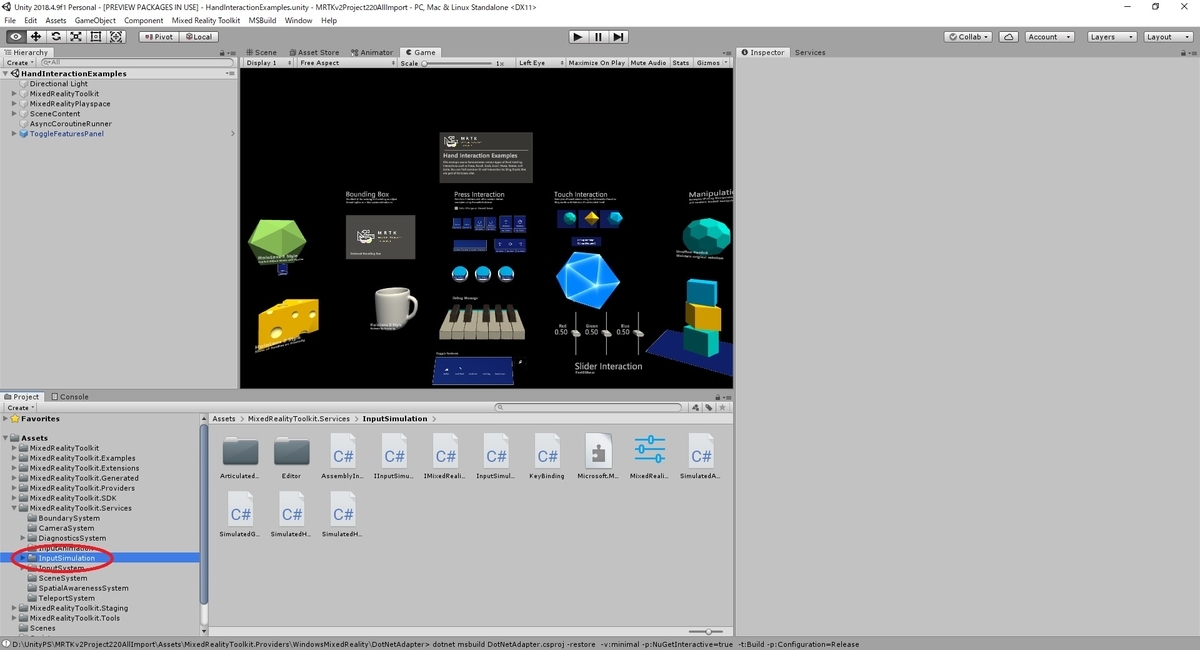Switch to the Console tab
The height and width of the screenshot is (650, 1200).
click(70, 396)
